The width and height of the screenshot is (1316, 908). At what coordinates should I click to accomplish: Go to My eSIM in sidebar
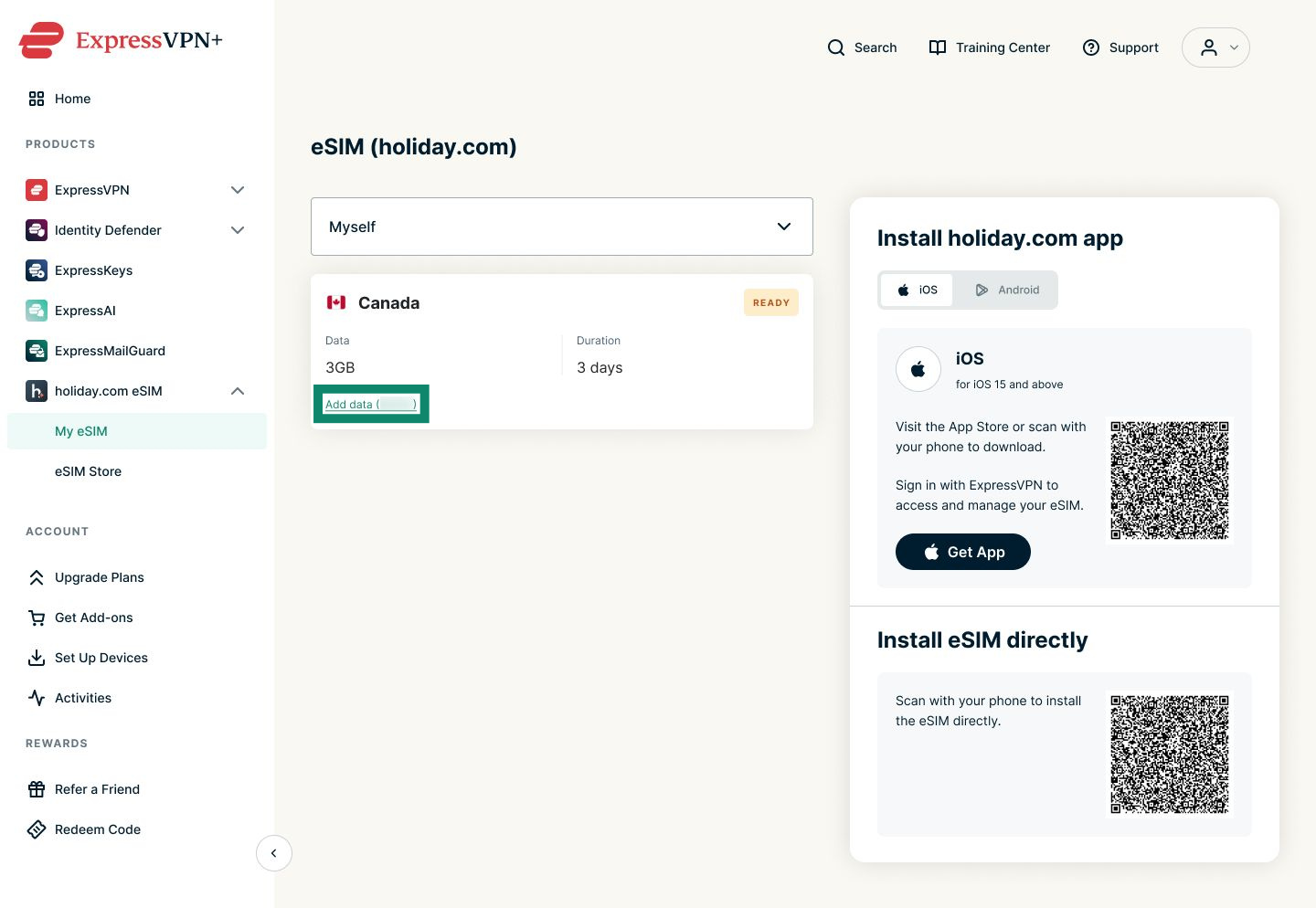[x=137, y=431]
